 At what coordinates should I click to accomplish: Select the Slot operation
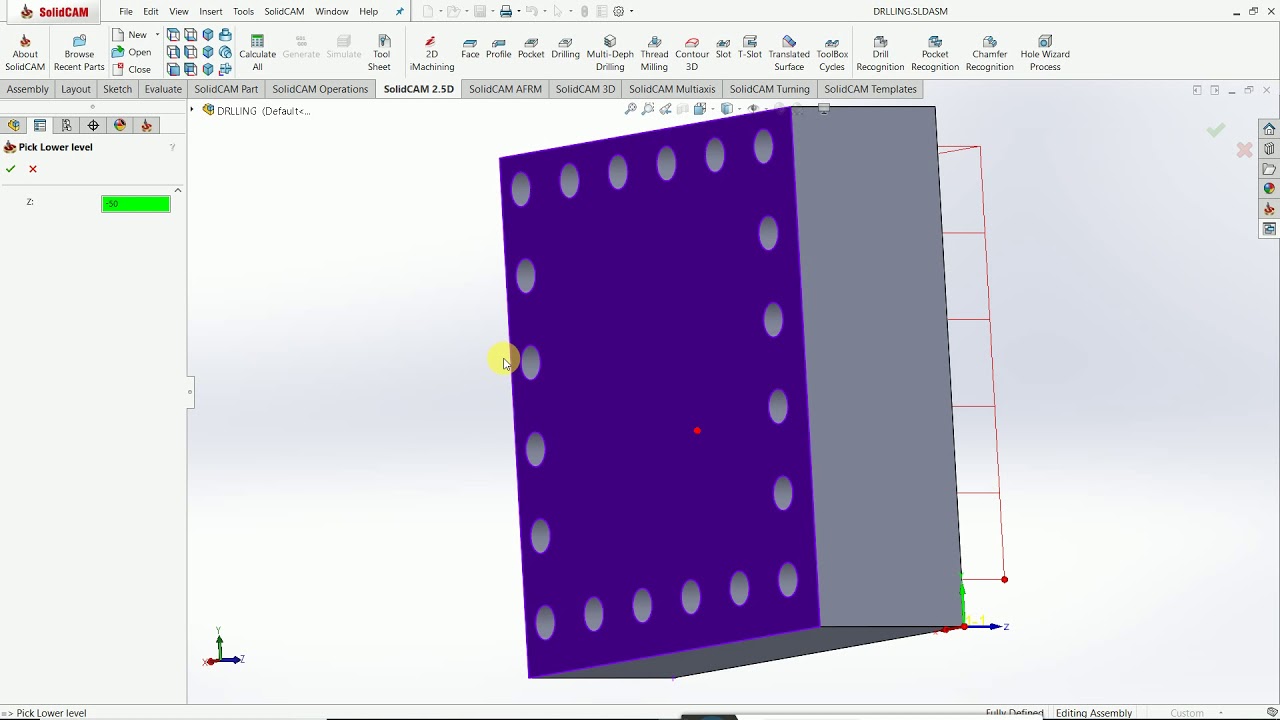click(723, 48)
